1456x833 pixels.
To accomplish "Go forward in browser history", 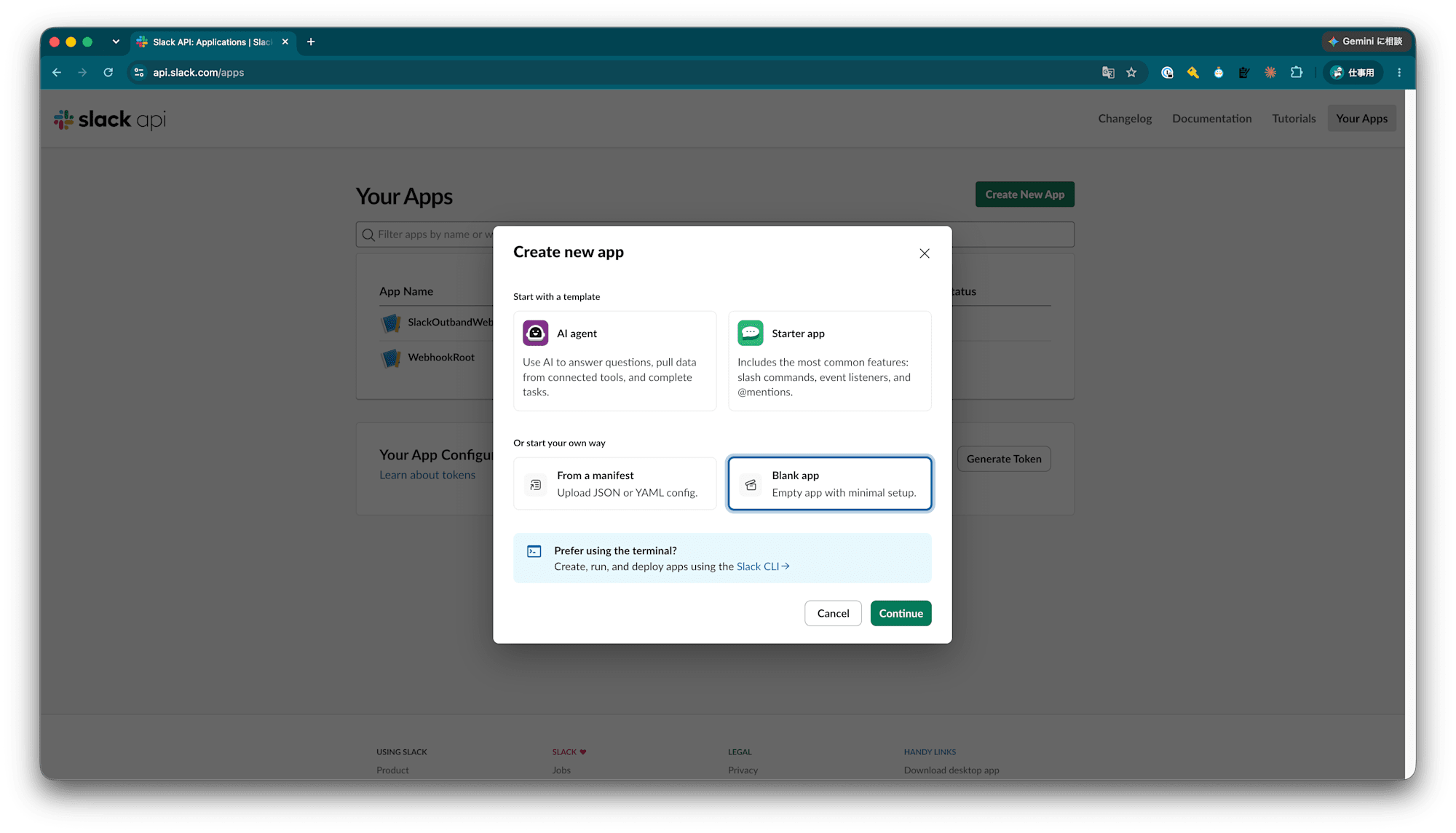I will [x=82, y=72].
